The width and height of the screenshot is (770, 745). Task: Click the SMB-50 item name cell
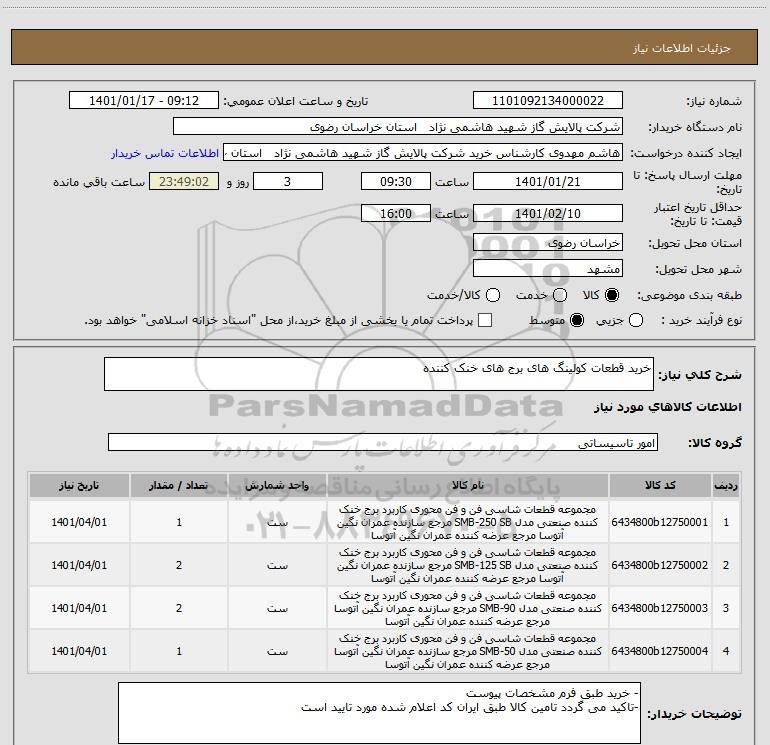point(468,651)
